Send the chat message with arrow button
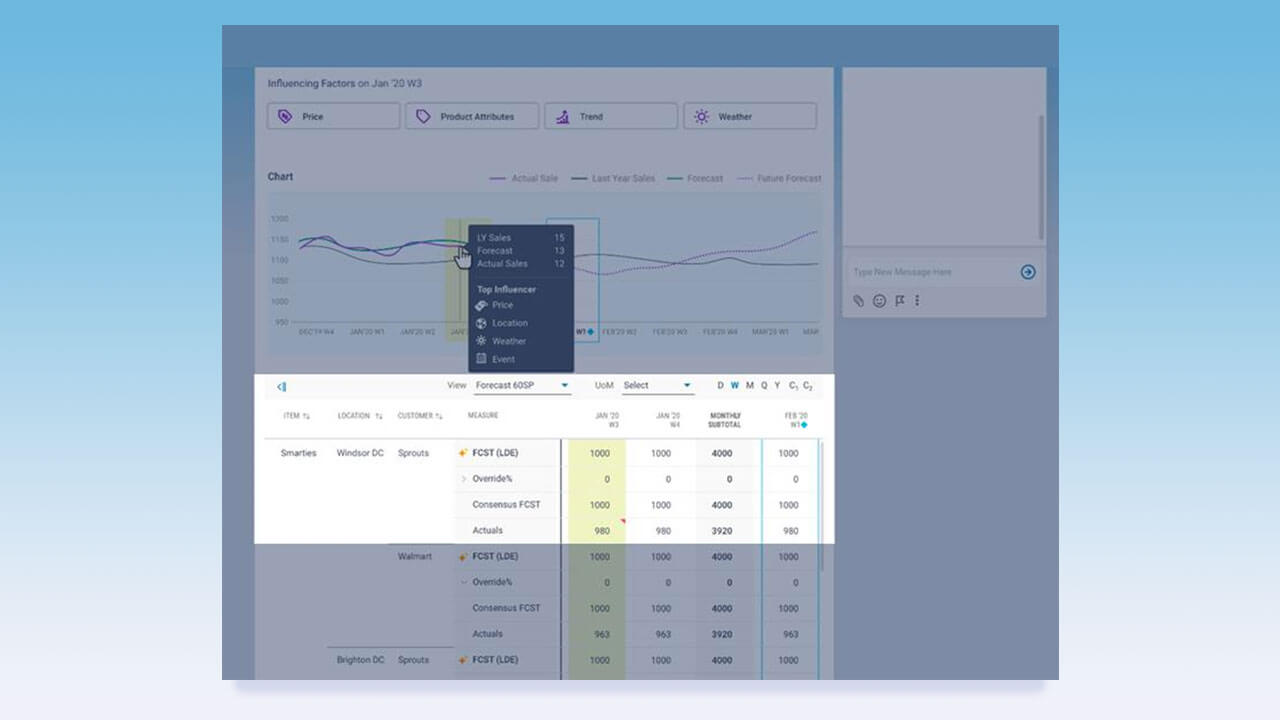 pos(1028,272)
